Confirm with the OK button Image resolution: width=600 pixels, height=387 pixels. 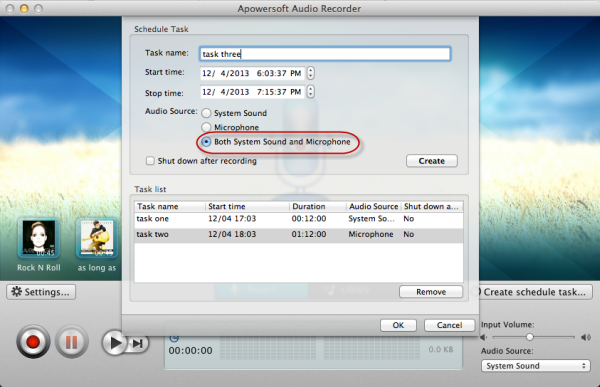click(398, 325)
